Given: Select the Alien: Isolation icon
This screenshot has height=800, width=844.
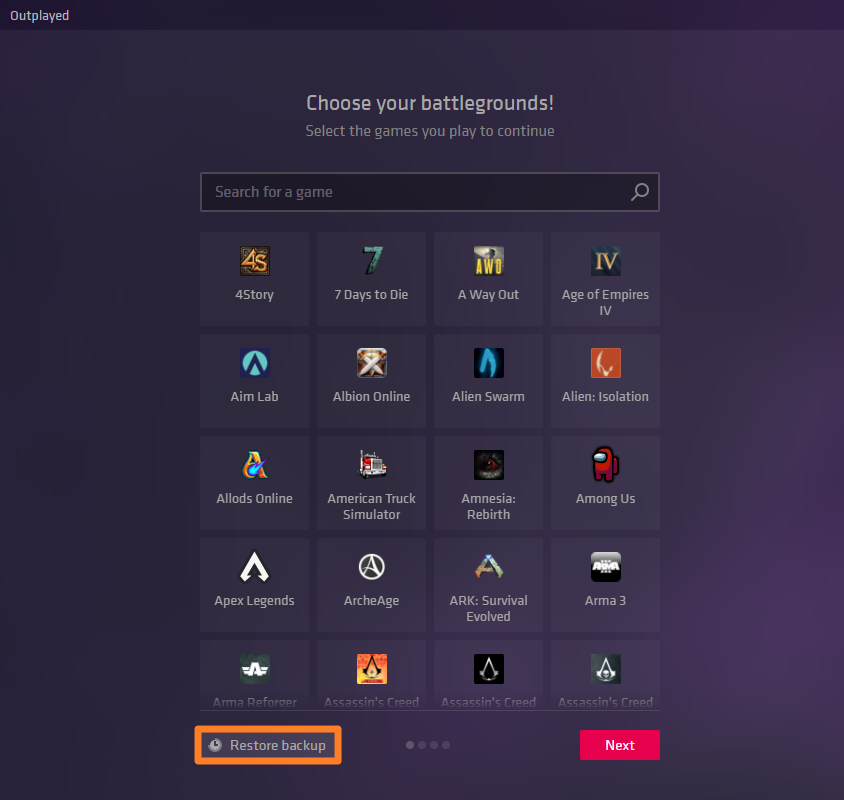Looking at the screenshot, I should (606, 363).
